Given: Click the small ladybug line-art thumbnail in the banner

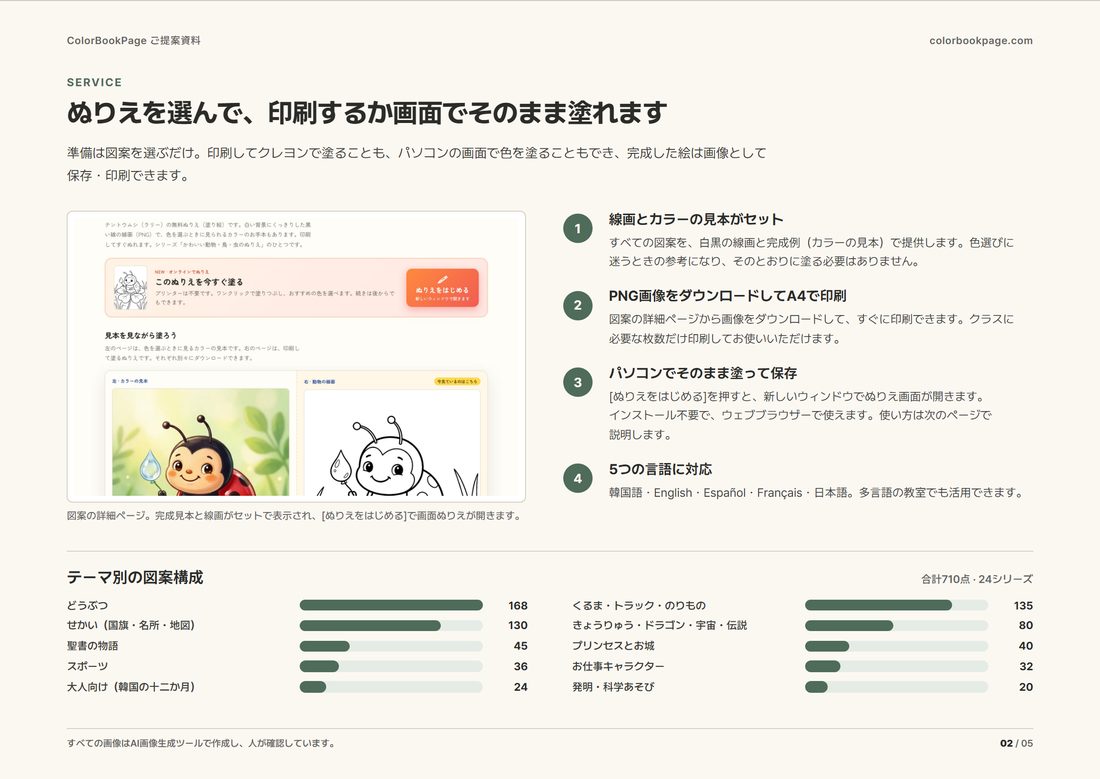Looking at the screenshot, I should point(130,288).
